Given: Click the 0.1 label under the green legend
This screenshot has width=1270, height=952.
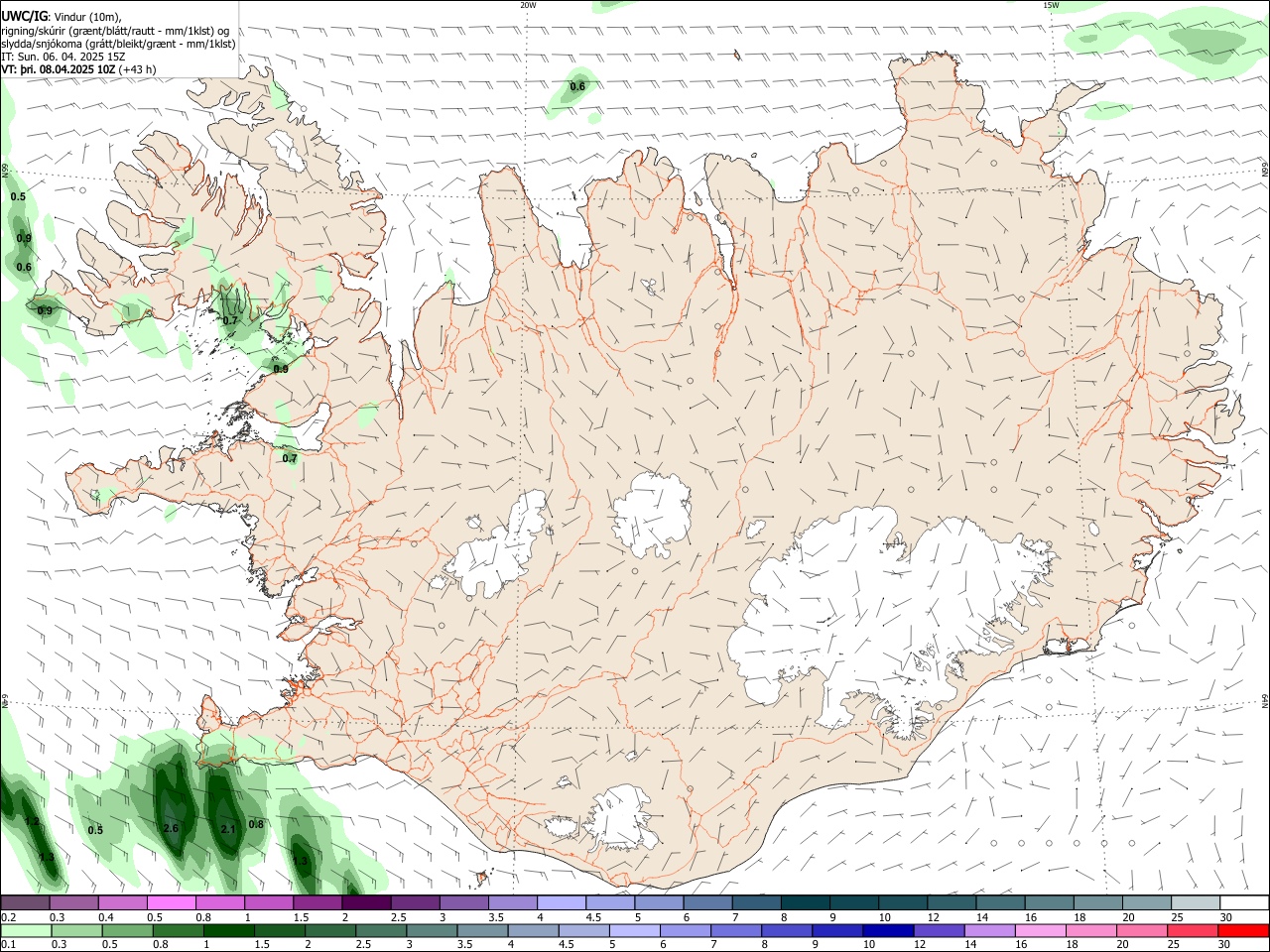Looking at the screenshot, I should coord(8,944).
